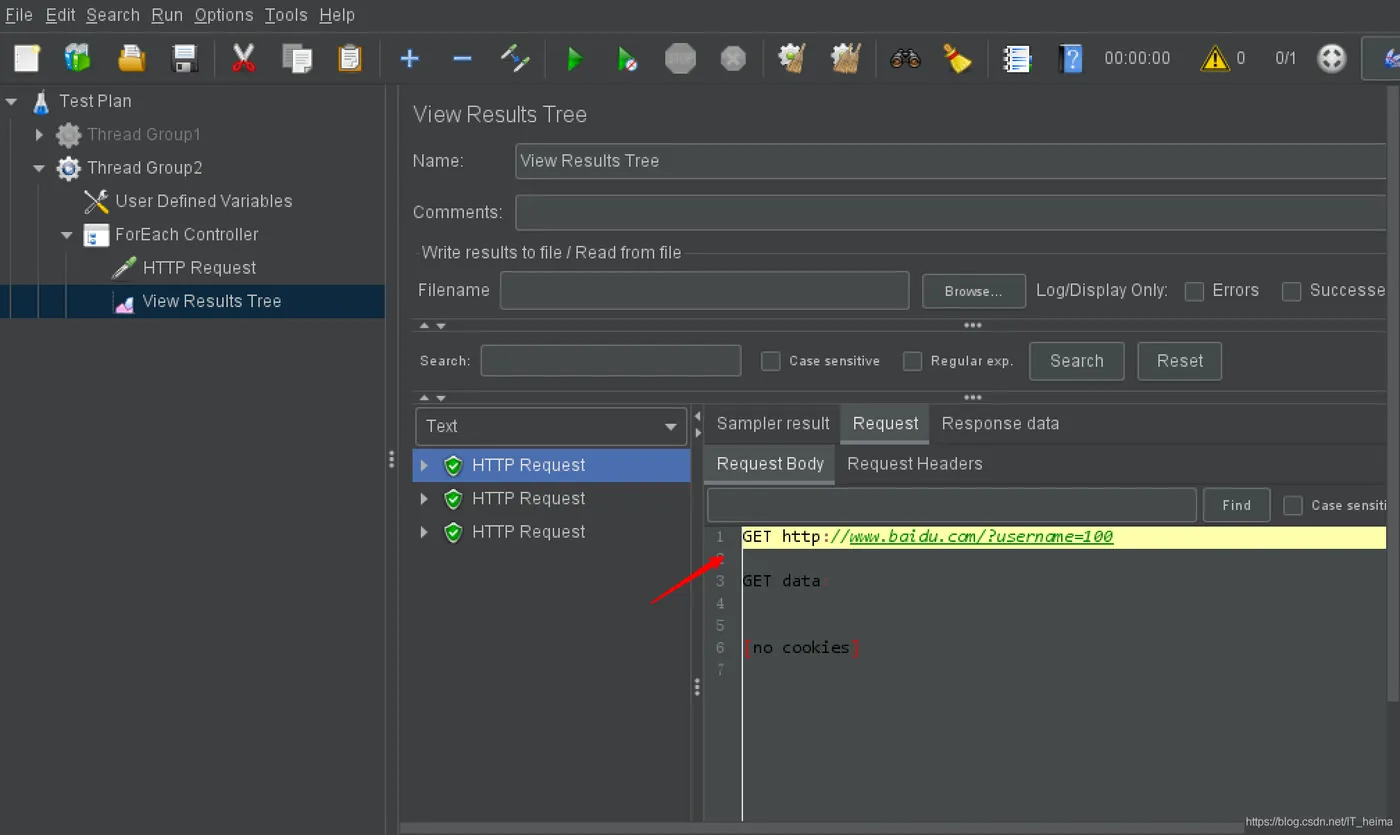Screen dimensions: 1400x835
Task: Click the green Start test run icon
Action: coord(575,59)
